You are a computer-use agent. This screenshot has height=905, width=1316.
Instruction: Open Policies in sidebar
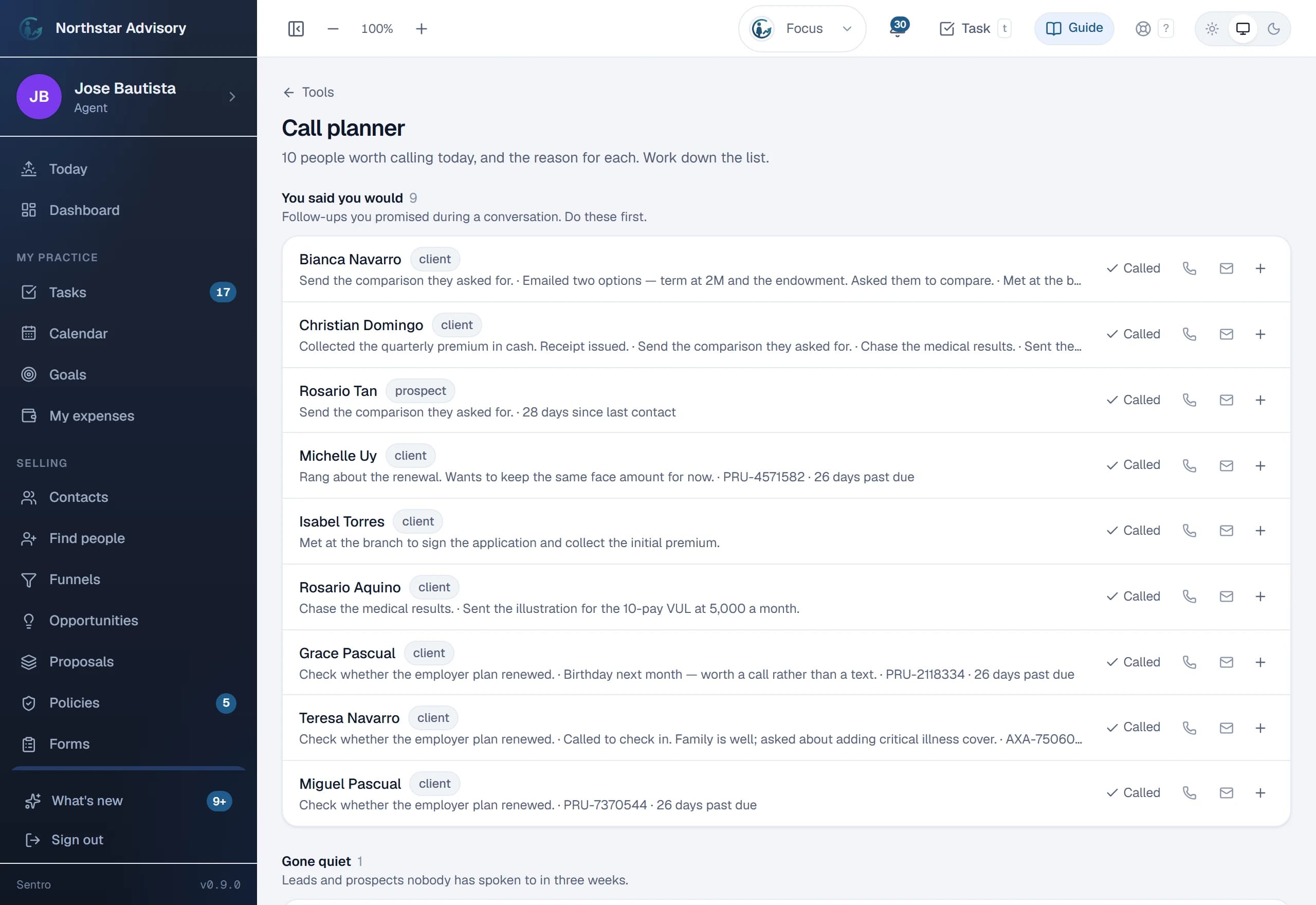click(x=128, y=703)
